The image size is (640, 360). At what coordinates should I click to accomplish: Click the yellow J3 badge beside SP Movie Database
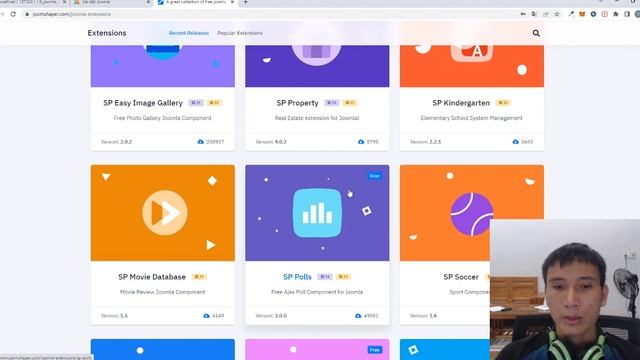tap(199, 277)
